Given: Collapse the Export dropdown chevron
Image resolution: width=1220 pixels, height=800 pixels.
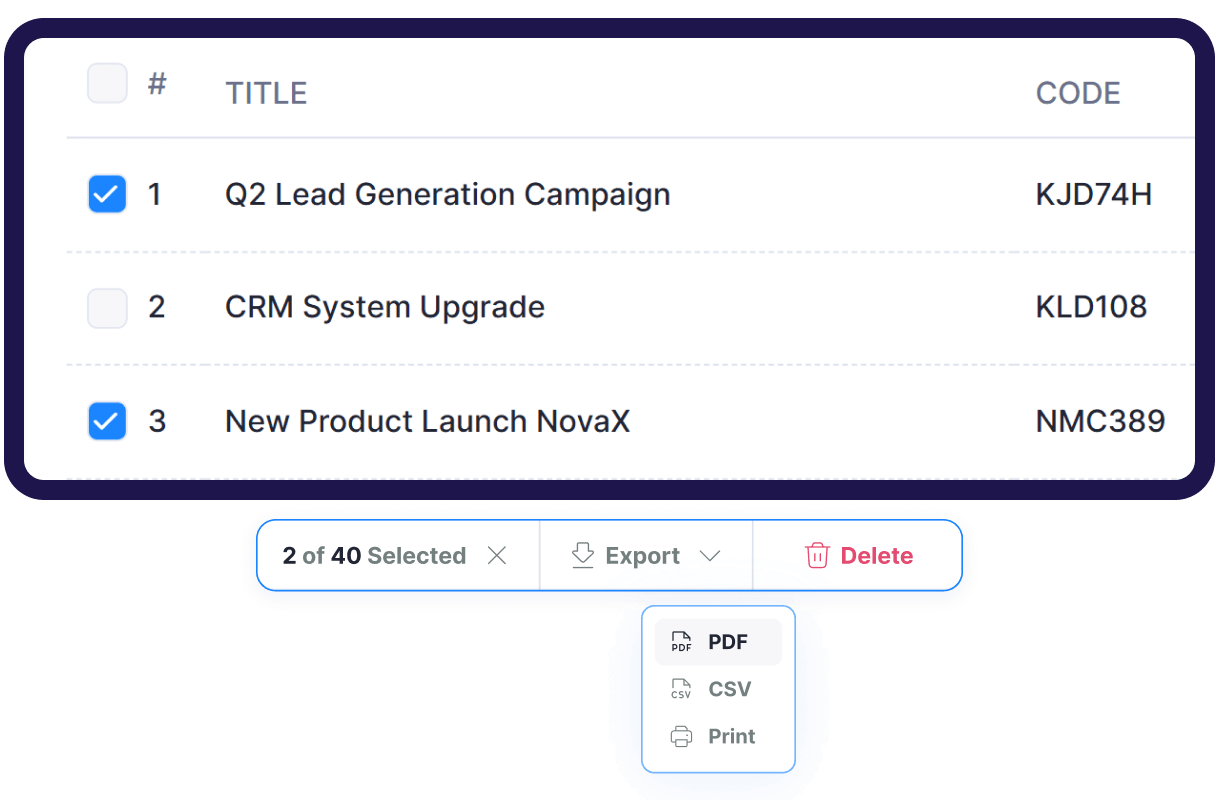Looking at the screenshot, I should tap(710, 556).
